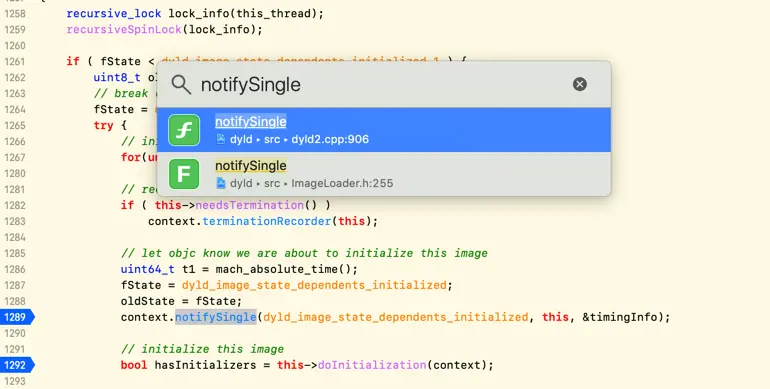Screen dimensions: 770x389
Task: Click recursiveSpinLock on line 1259
Action: click(124, 29)
